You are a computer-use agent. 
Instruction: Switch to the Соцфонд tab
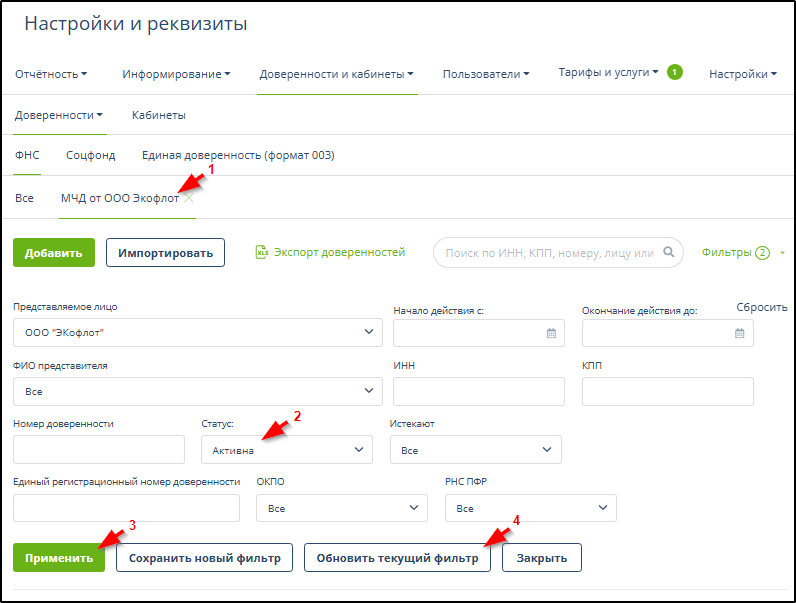pyautogui.click(x=91, y=155)
